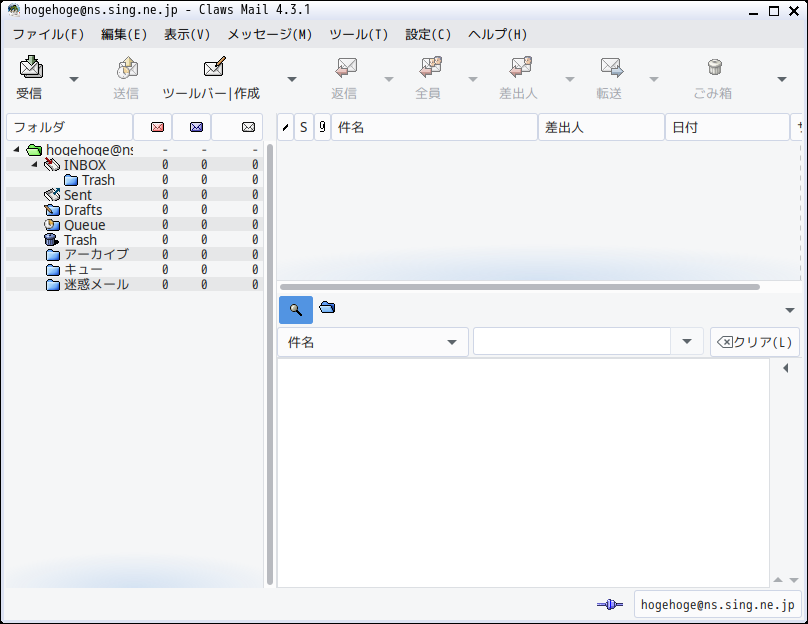Click the 転送 (forward) toolbar icon

pyautogui.click(x=611, y=67)
